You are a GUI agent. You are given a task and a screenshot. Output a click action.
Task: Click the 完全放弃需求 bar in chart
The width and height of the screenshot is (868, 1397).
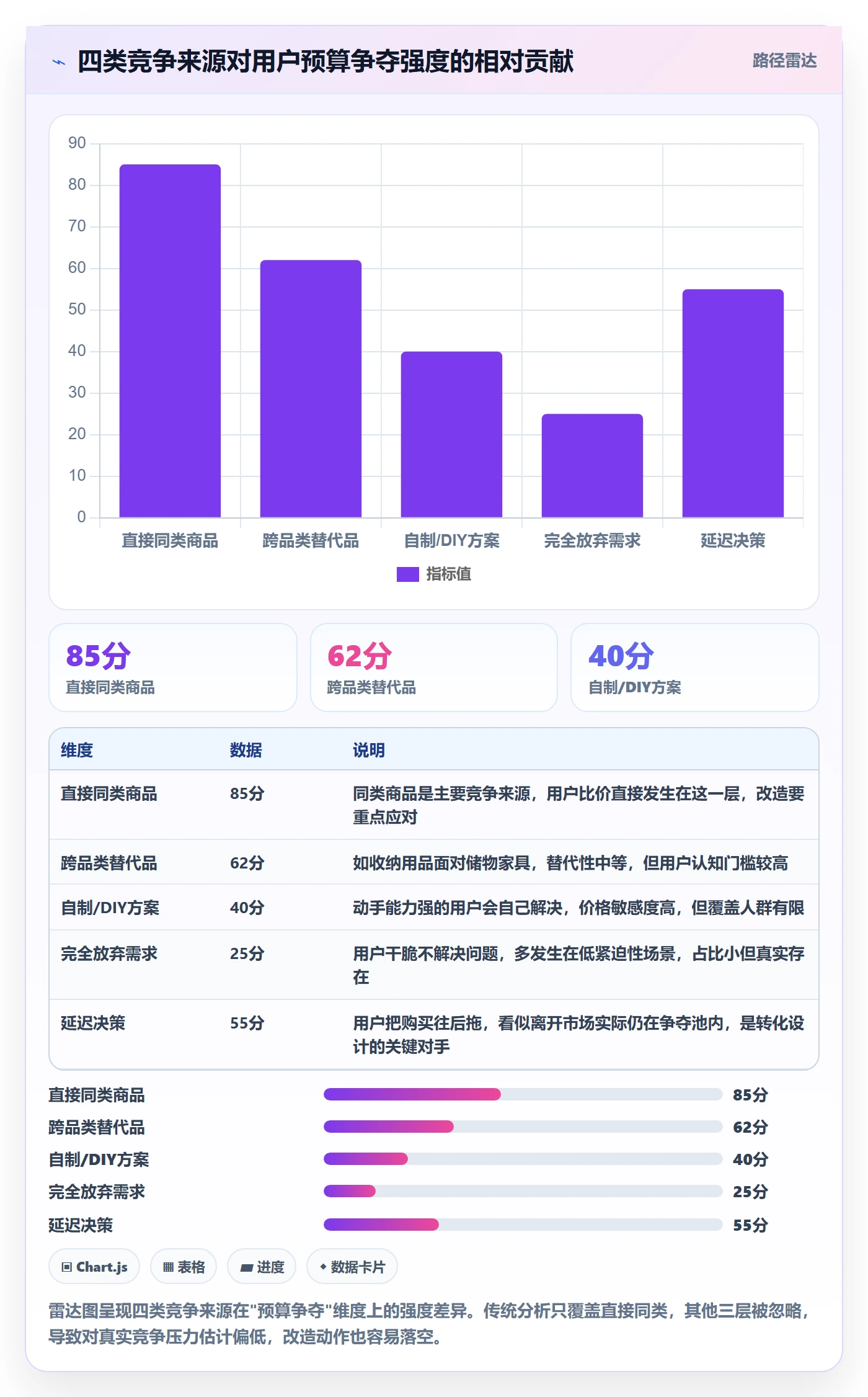pyautogui.click(x=592, y=465)
